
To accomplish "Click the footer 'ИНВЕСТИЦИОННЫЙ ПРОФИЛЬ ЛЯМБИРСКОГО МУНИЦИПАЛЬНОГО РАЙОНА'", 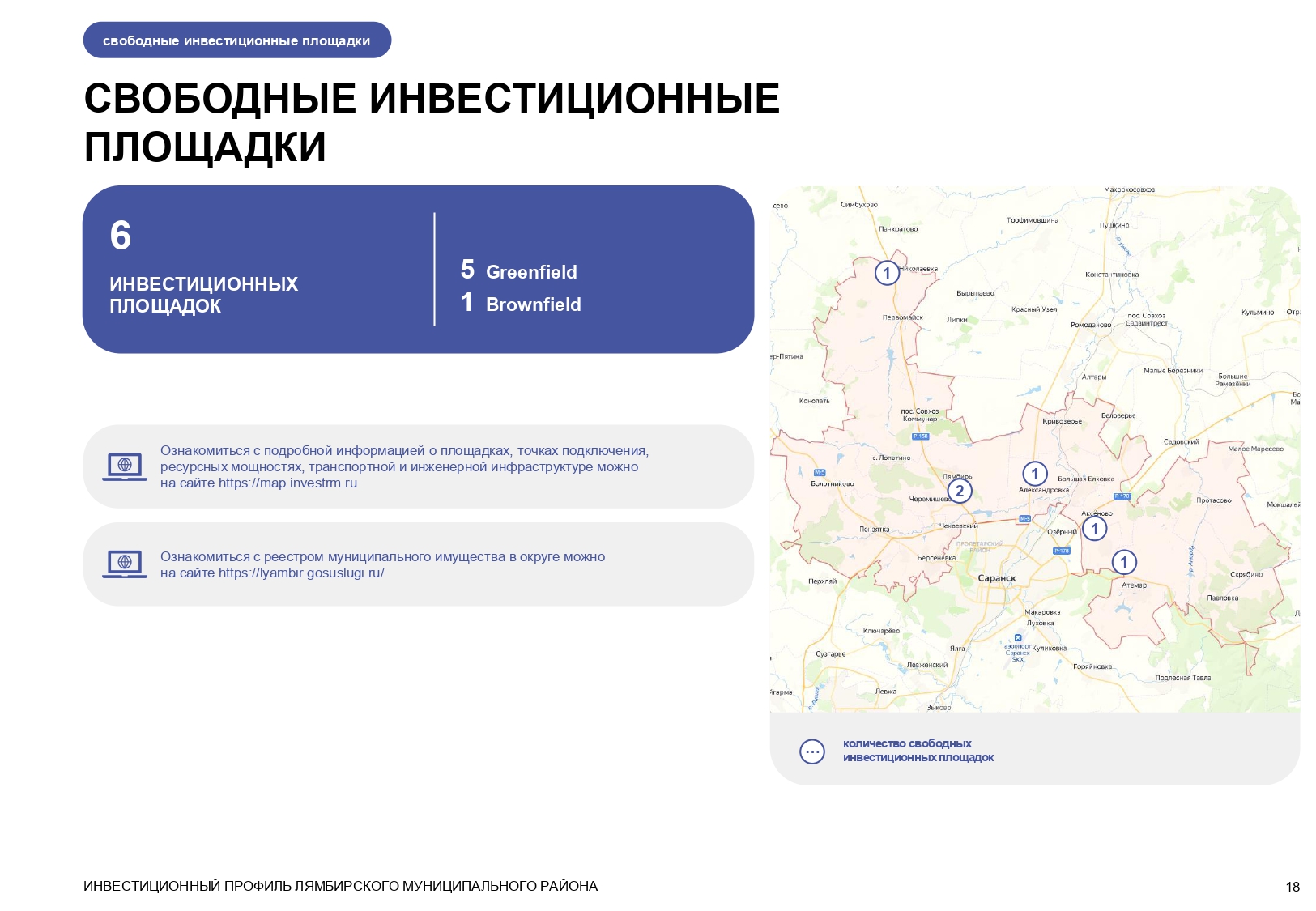I will (341, 886).
